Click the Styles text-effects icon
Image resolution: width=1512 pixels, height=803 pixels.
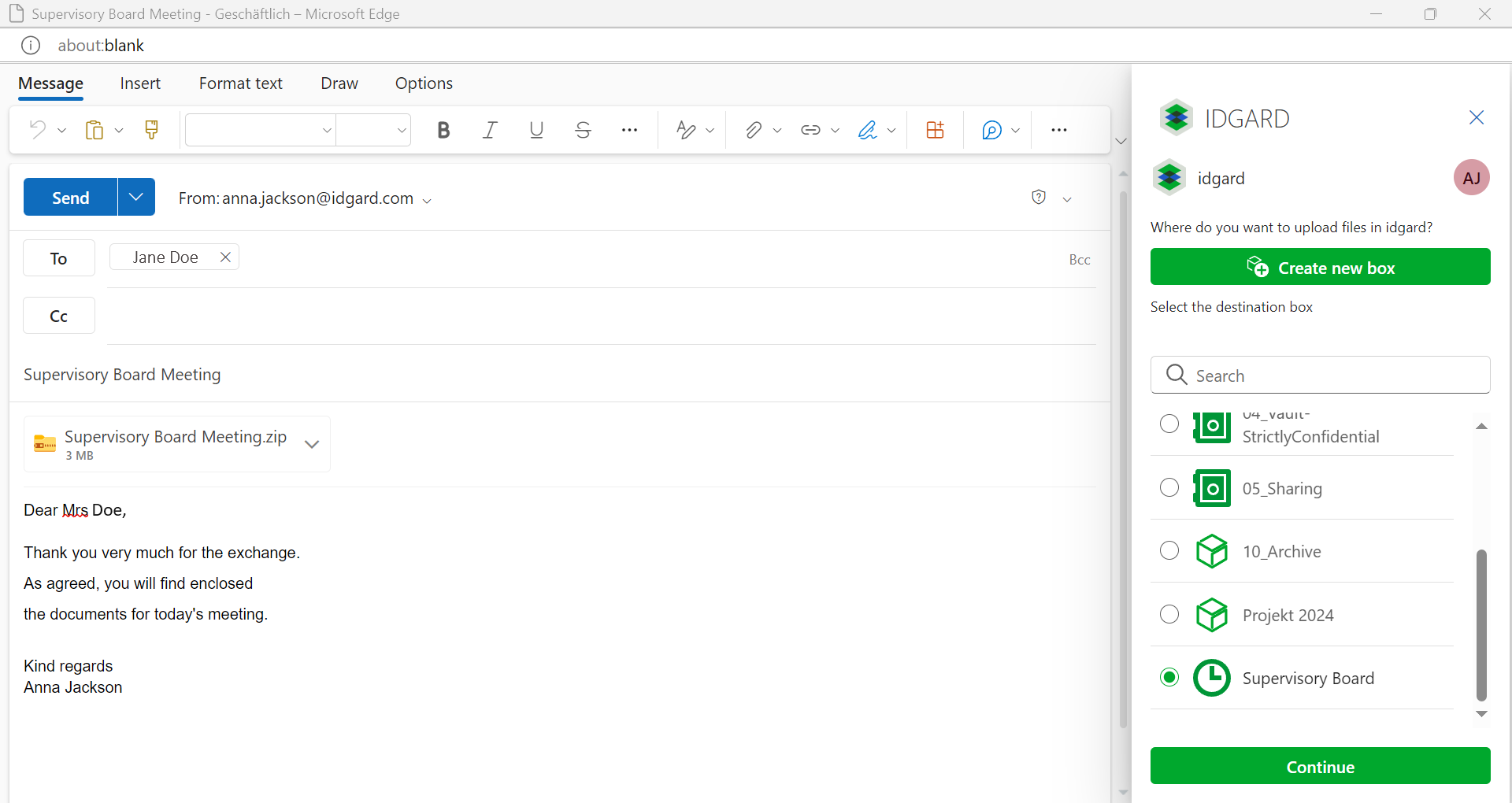coord(686,130)
